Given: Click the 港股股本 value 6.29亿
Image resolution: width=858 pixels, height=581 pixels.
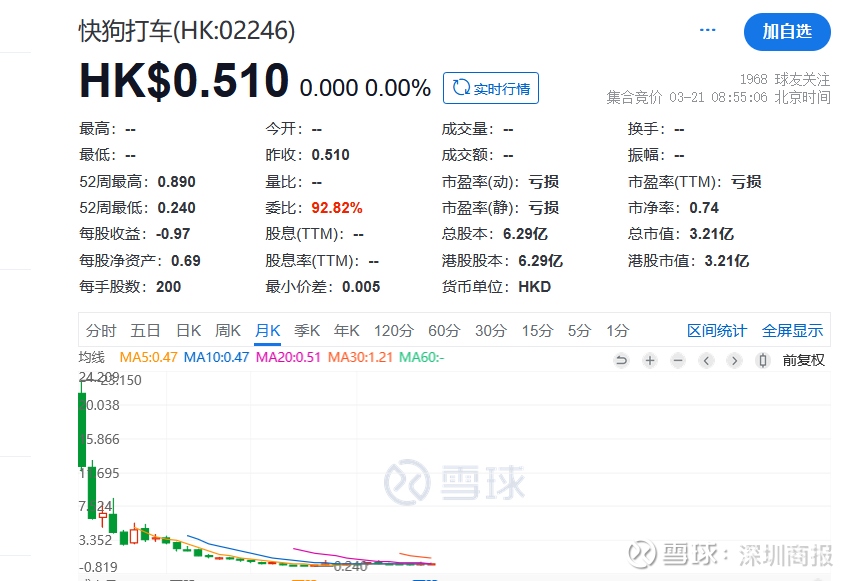Looking at the screenshot, I should click(x=541, y=260).
